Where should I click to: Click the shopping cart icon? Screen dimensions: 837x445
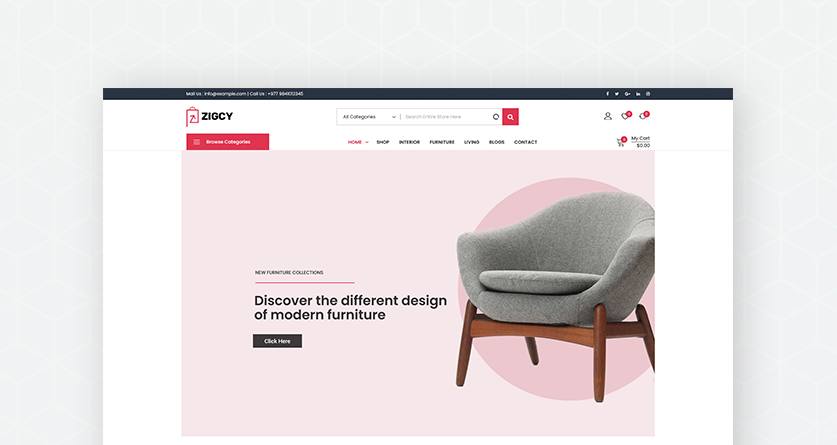pyautogui.click(x=621, y=142)
